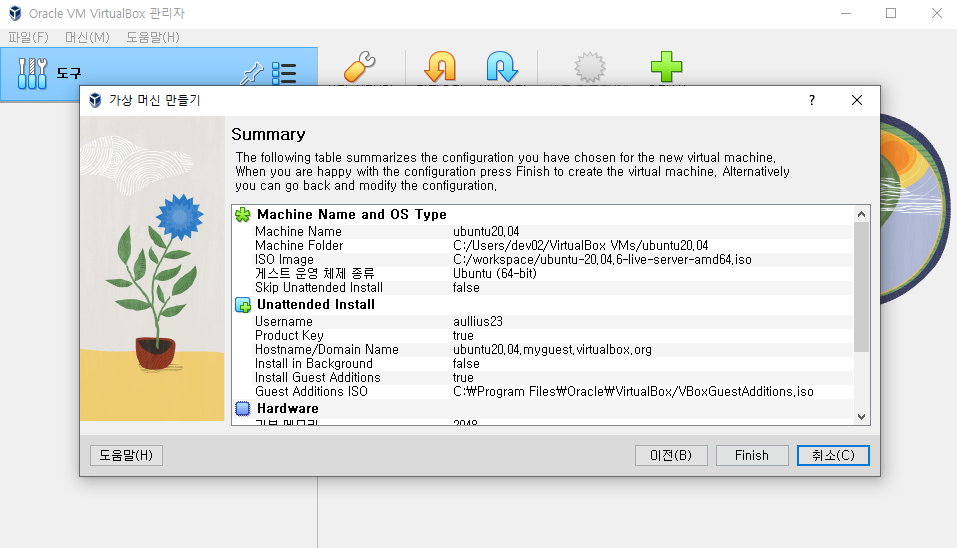Screen dimensions: 957x548
Task: Click the Summary heading text
Action: click(268, 134)
